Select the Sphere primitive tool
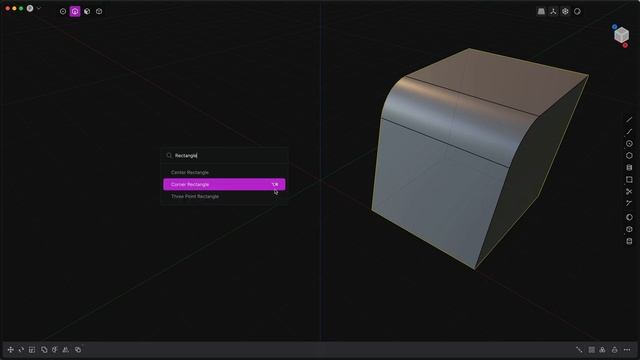Screen dimensions: 640x360 click(629, 217)
